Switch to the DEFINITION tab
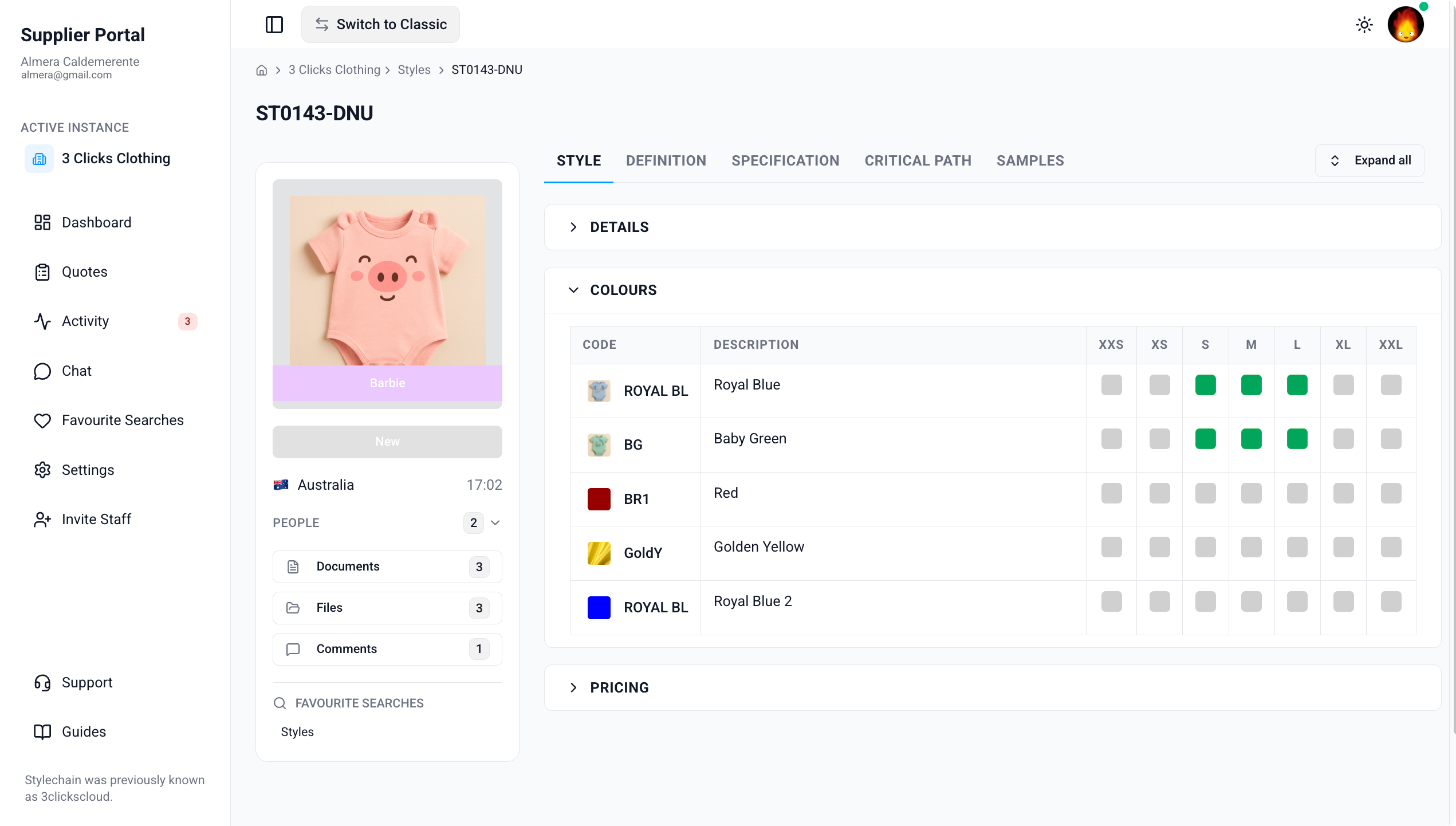This screenshot has height=826, width=1456. (x=666, y=160)
